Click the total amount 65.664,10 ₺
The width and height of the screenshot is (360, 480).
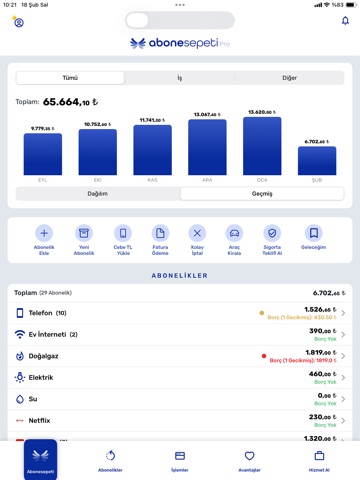pyautogui.click(x=70, y=102)
